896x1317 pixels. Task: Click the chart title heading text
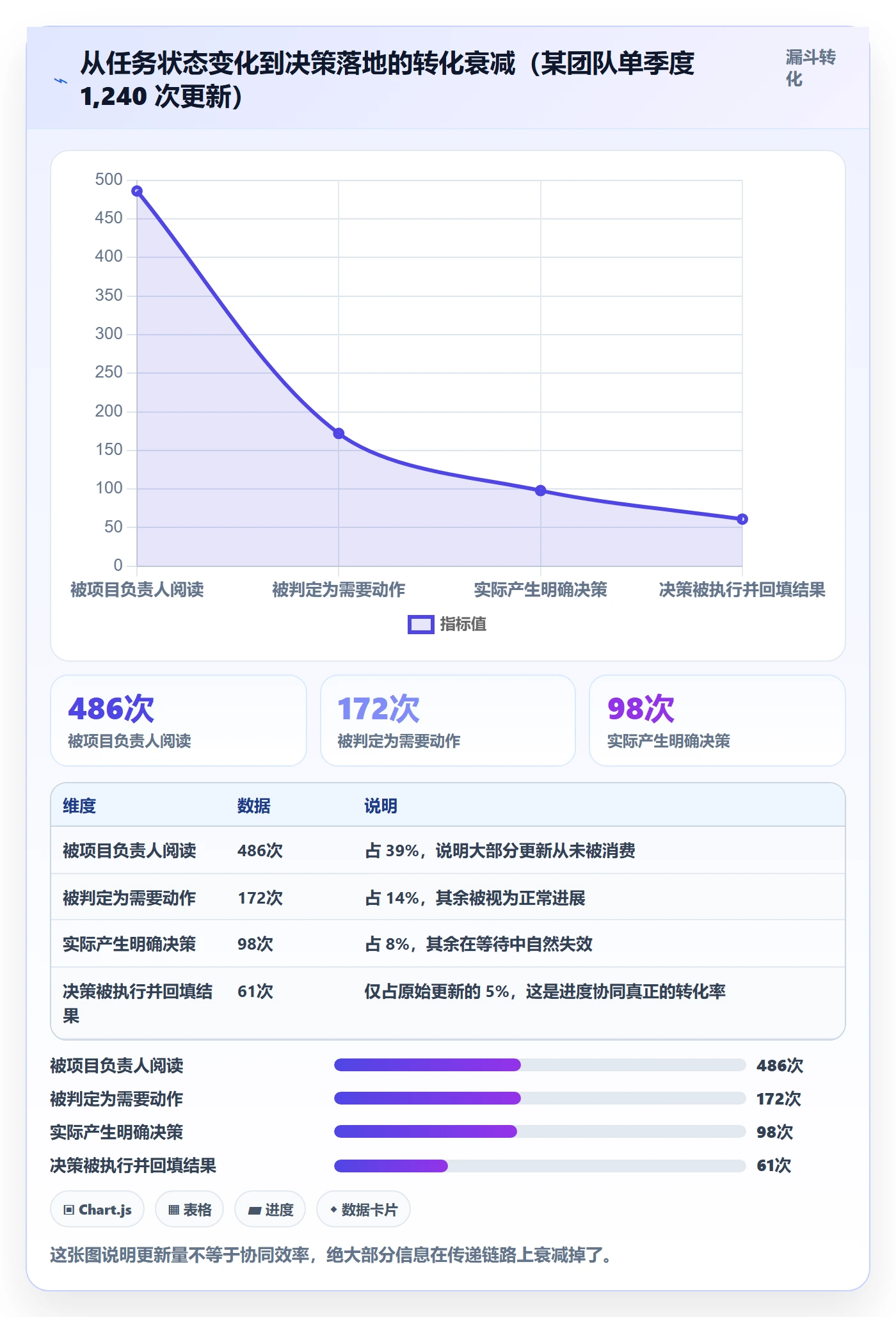[387, 79]
